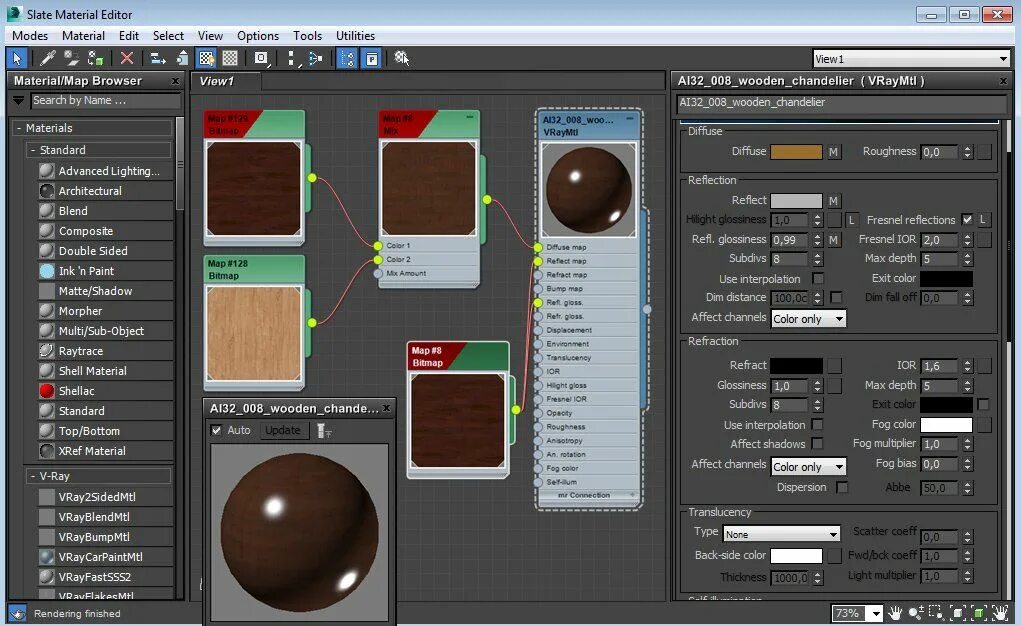The width and height of the screenshot is (1021, 626).
Task: Click Map #128 light wood thumbnail
Action: point(254,334)
